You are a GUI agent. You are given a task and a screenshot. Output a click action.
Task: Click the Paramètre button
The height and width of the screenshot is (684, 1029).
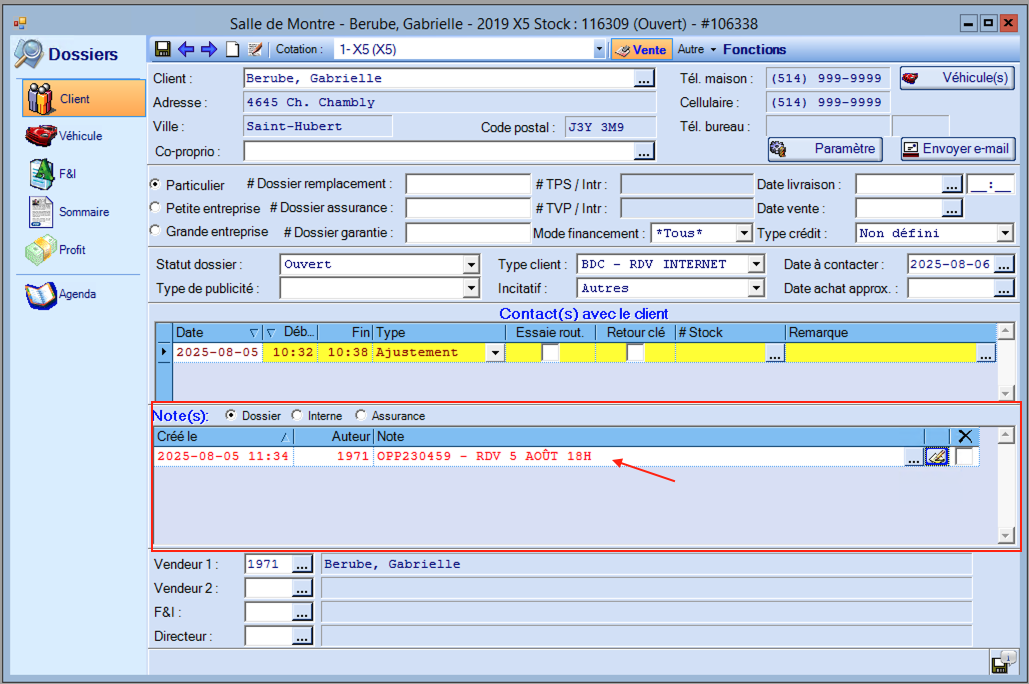tap(825, 149)
